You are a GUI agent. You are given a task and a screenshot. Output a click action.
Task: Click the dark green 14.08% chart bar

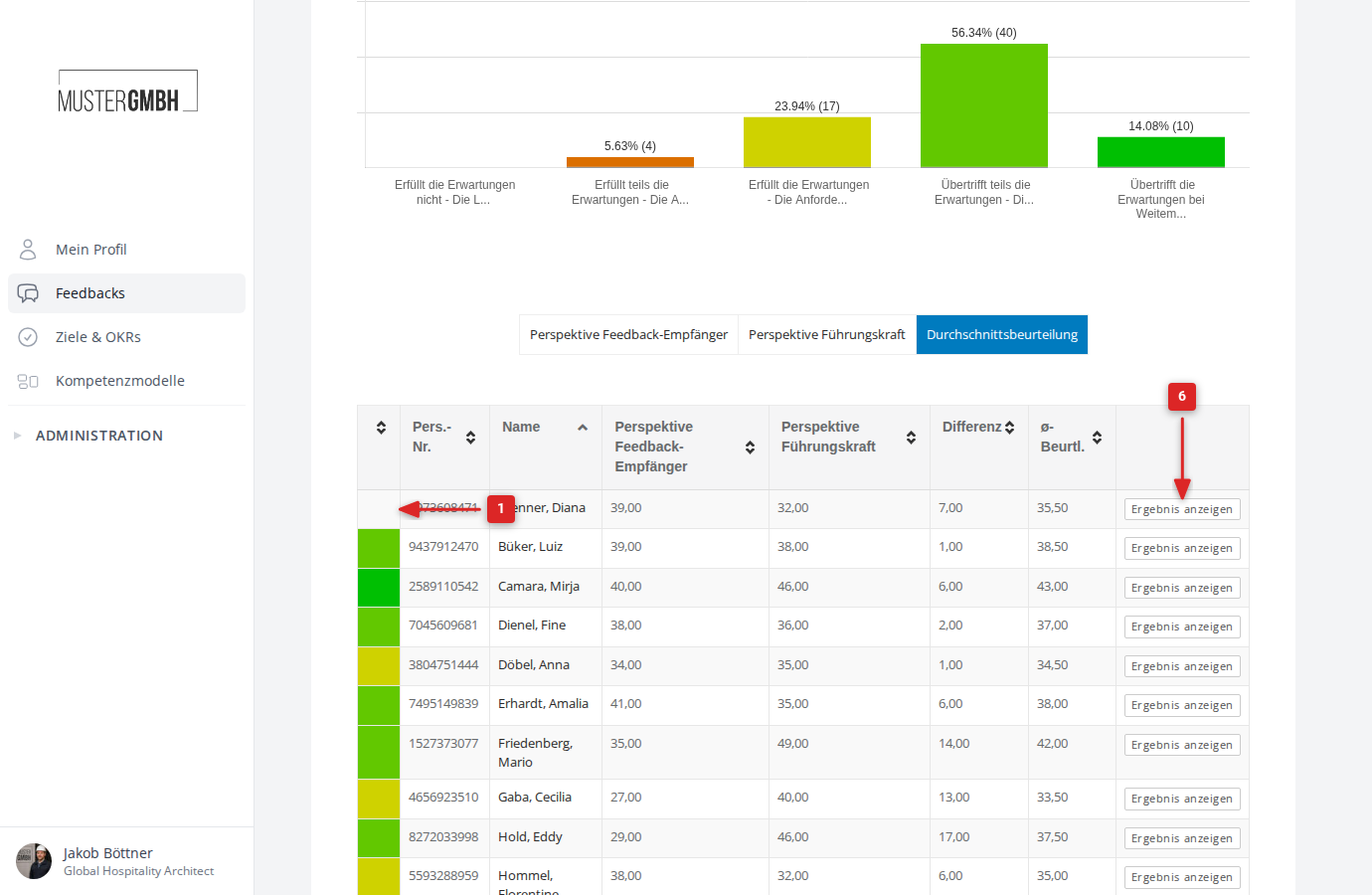[1161, 152]
